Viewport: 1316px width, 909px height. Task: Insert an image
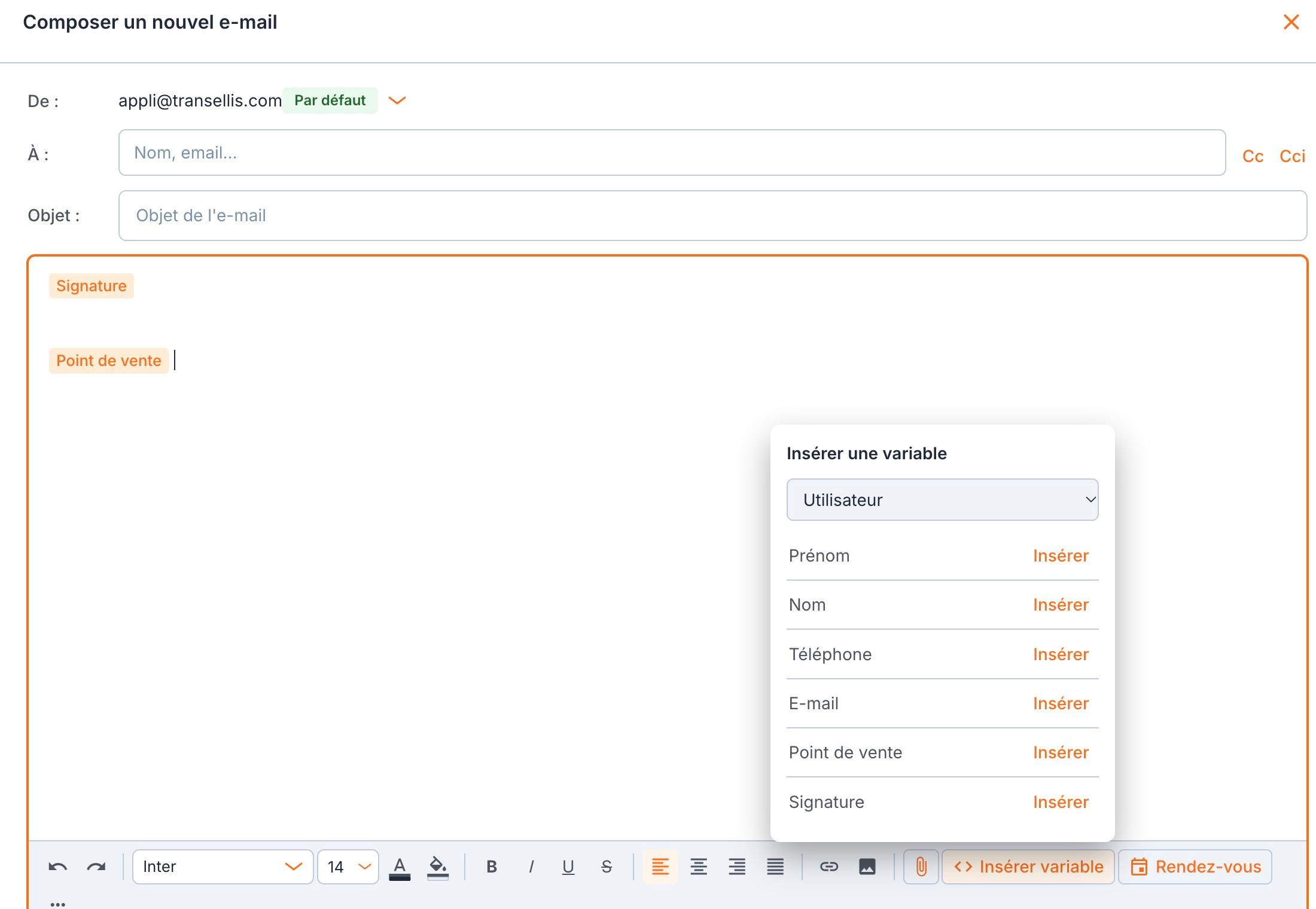tap(867, 867)
